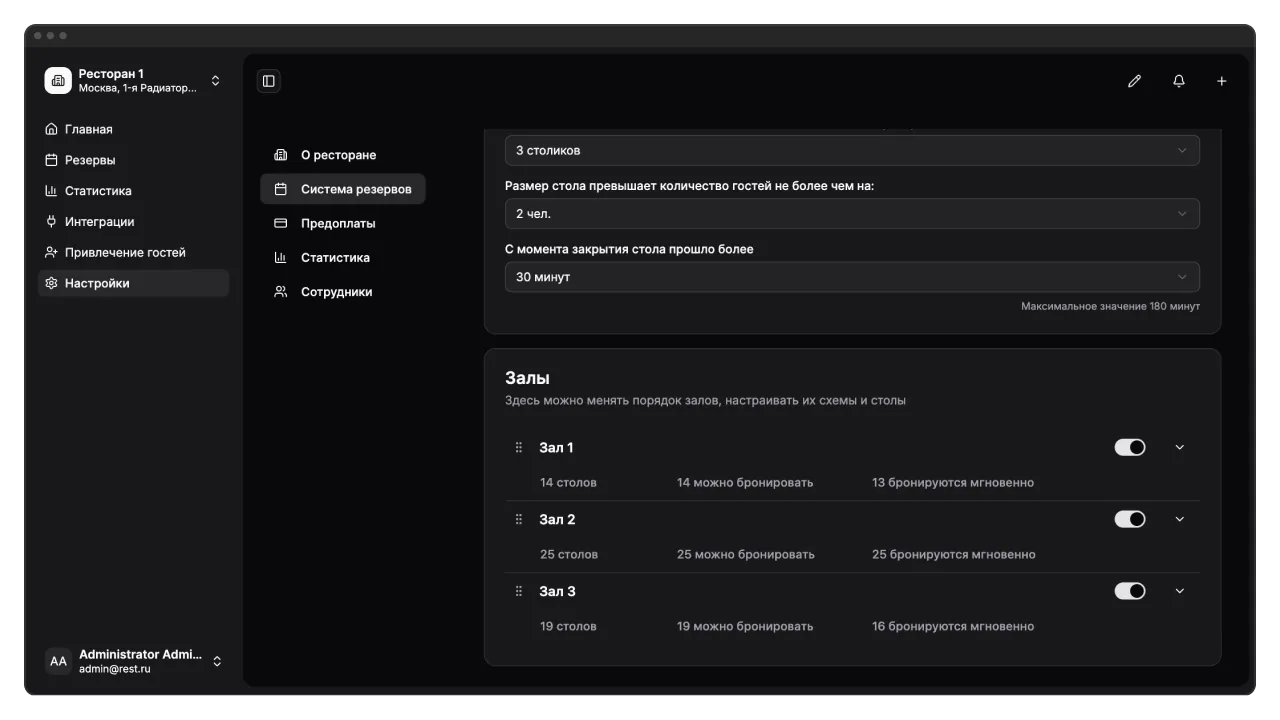Click text 25 бронируются мгновенно
The height and width of the screenshot is (720, 1280).
tap(954, 555)
